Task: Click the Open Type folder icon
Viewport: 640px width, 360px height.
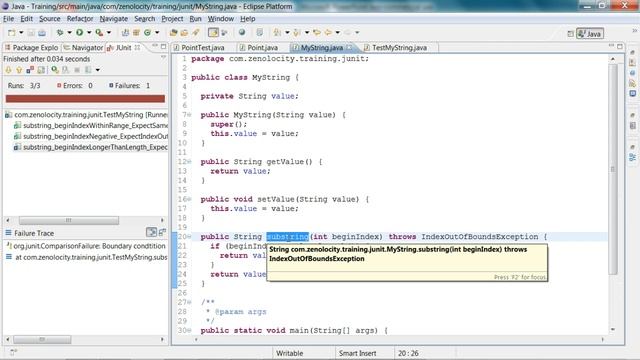Action: (173, 33)
